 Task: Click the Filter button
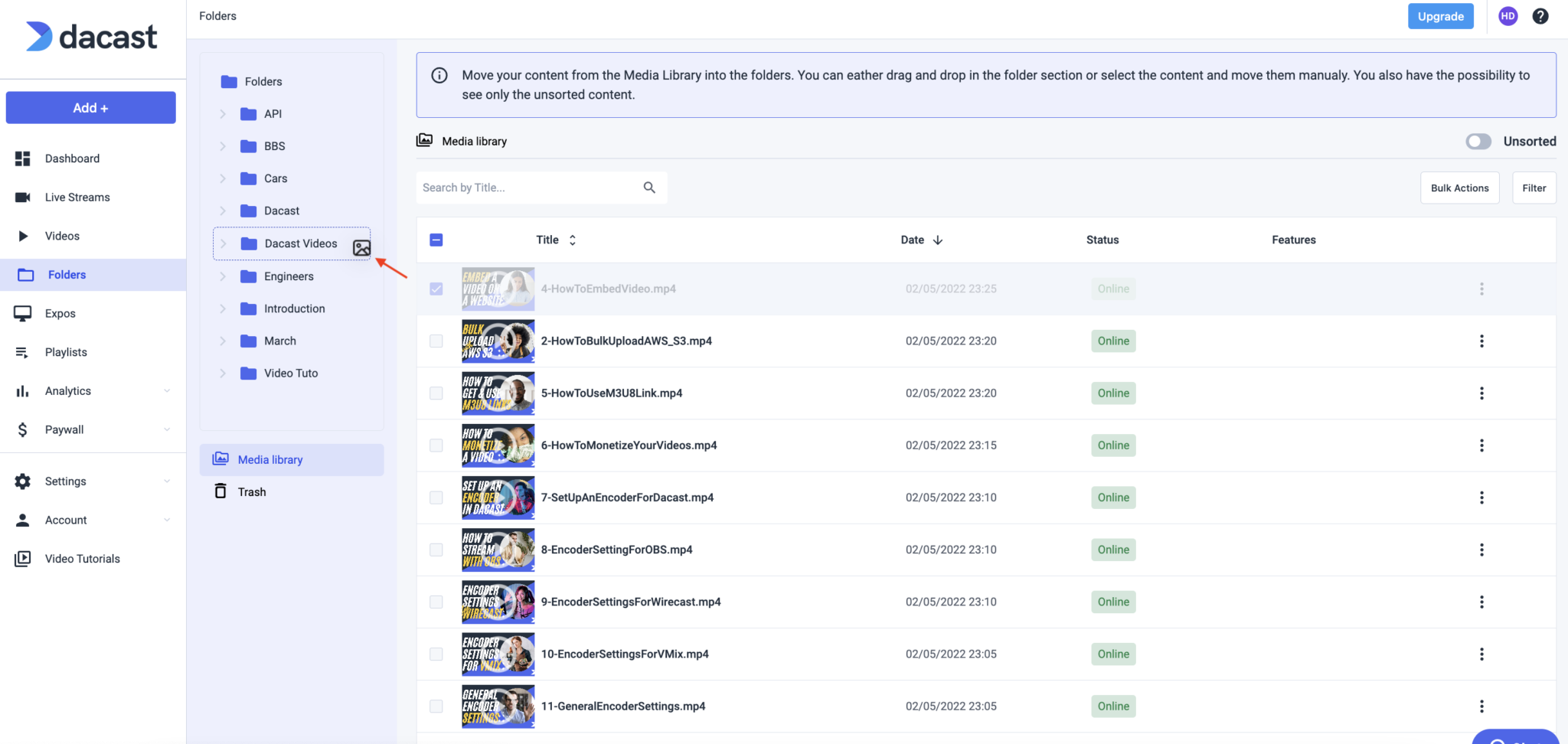pos(1534,188)
